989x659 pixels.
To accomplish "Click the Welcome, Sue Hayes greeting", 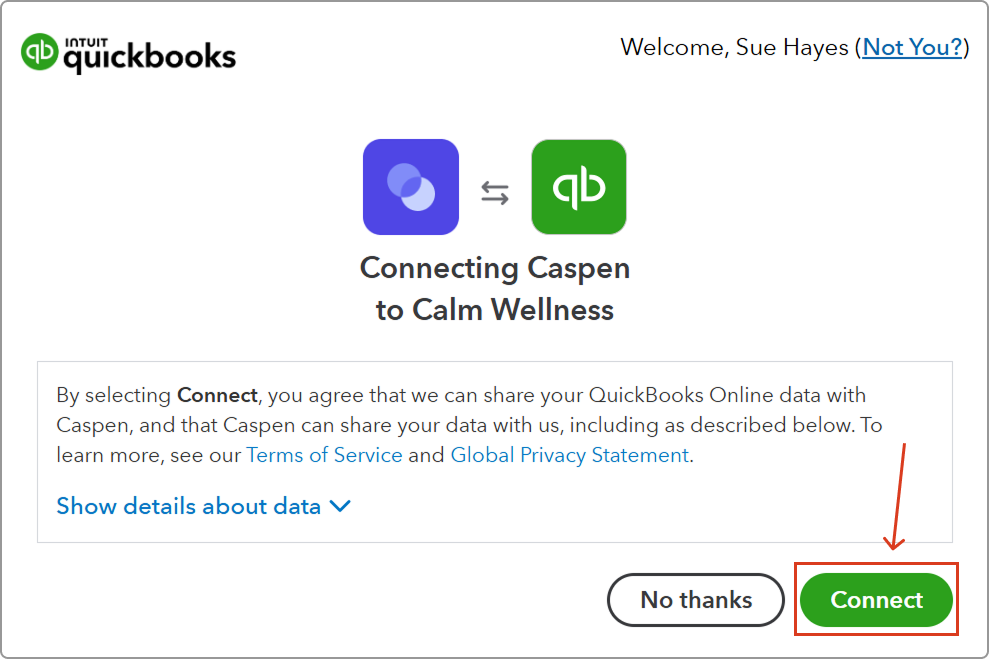I will pyautogui.click(x=736, y=47).
